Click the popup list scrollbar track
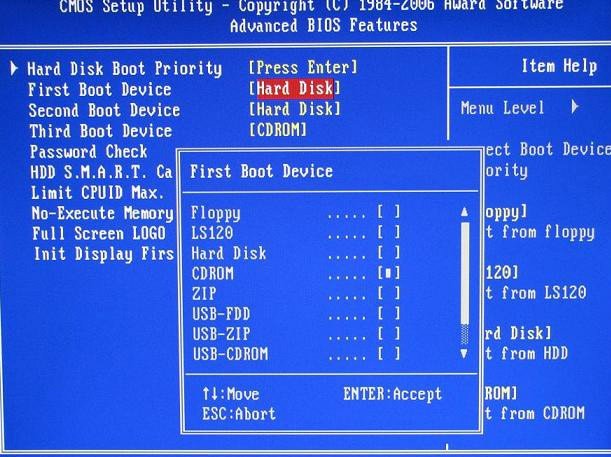This screenshot has width=611, height=457. point(463,280)
